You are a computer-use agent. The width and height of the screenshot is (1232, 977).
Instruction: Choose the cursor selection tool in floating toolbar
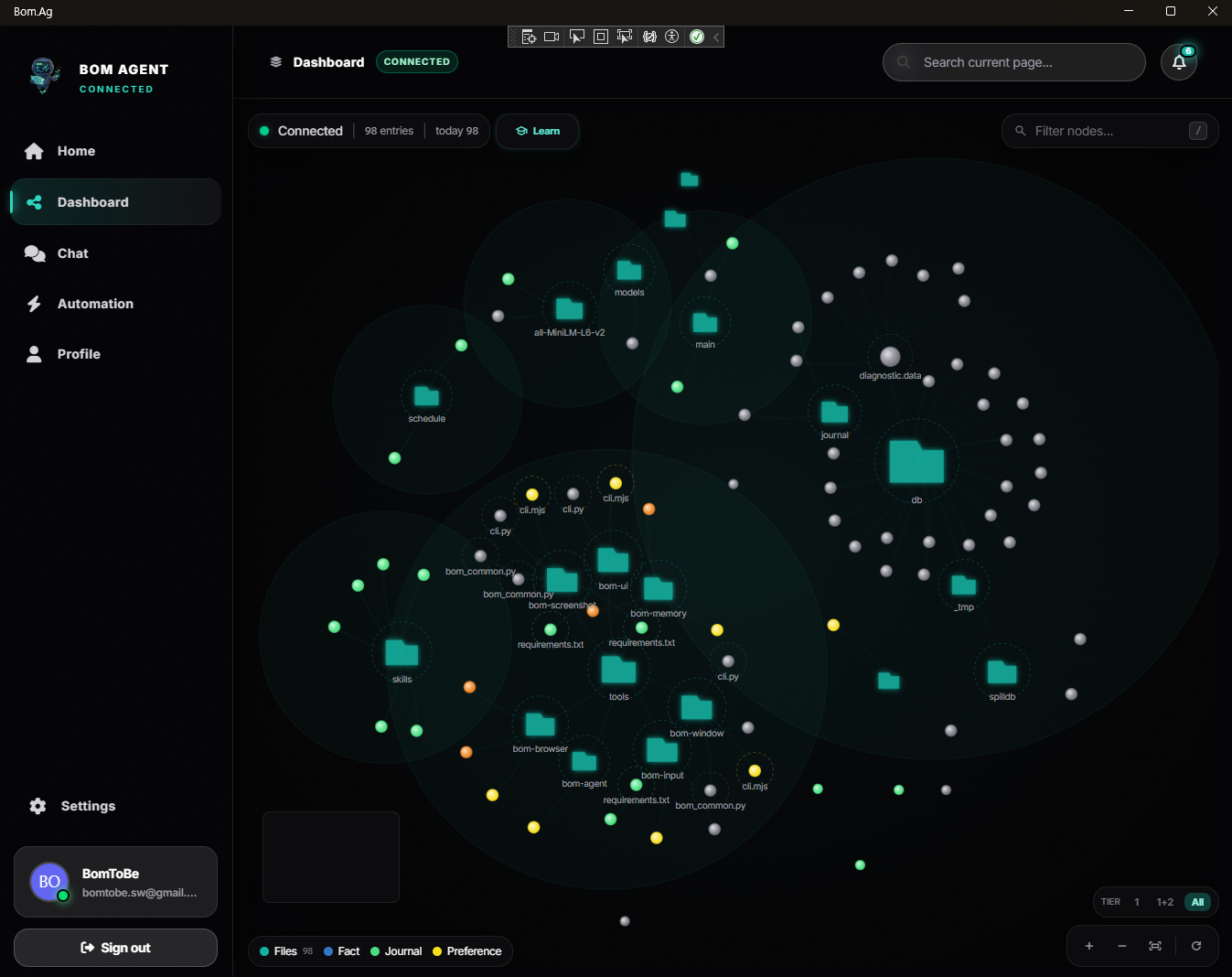tap(576, 37)
